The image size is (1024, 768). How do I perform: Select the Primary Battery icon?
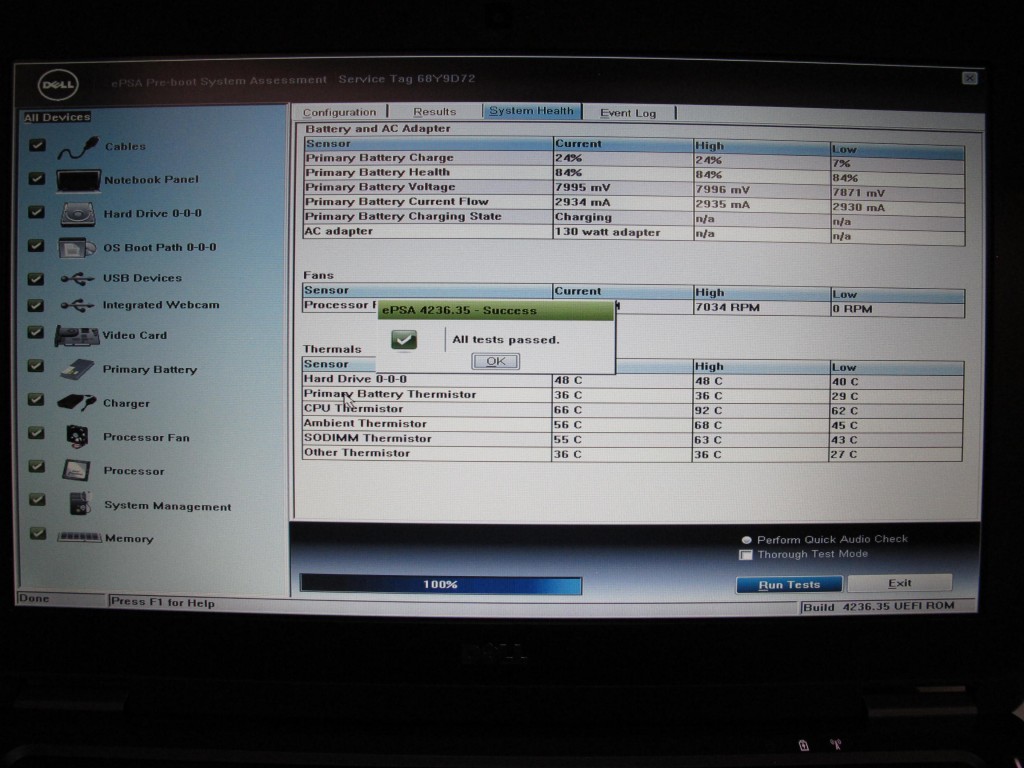[x=77, y=370]
